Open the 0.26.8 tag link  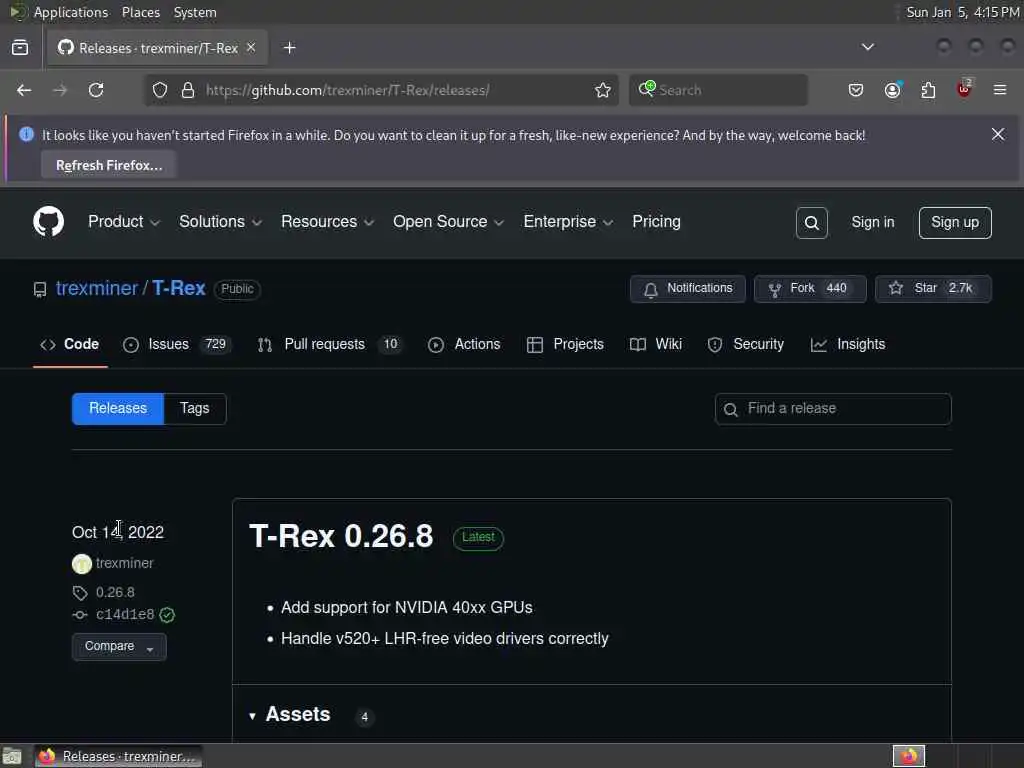(115, 592)
